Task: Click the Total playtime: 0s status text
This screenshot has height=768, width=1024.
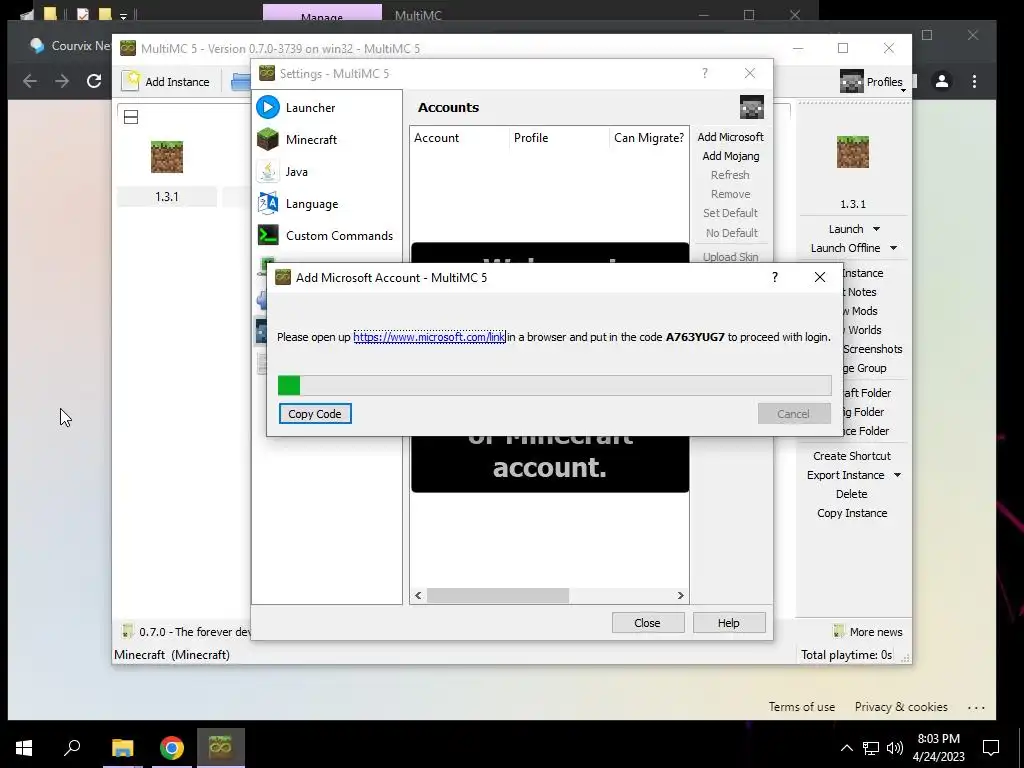Action: click(x=846, y=654)
